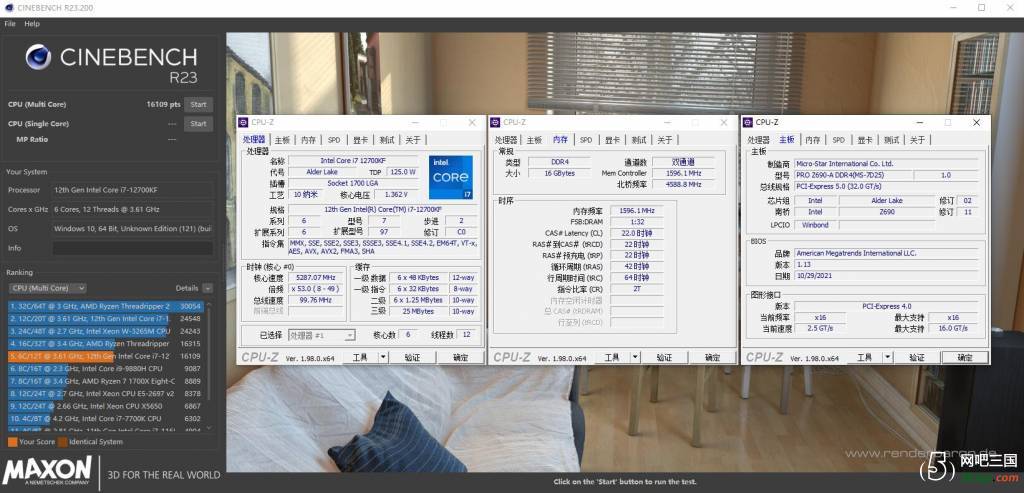Click the Intel Core i7 badge logo
Viewport: 1024px width, 493px height.
tap(451, 177)
